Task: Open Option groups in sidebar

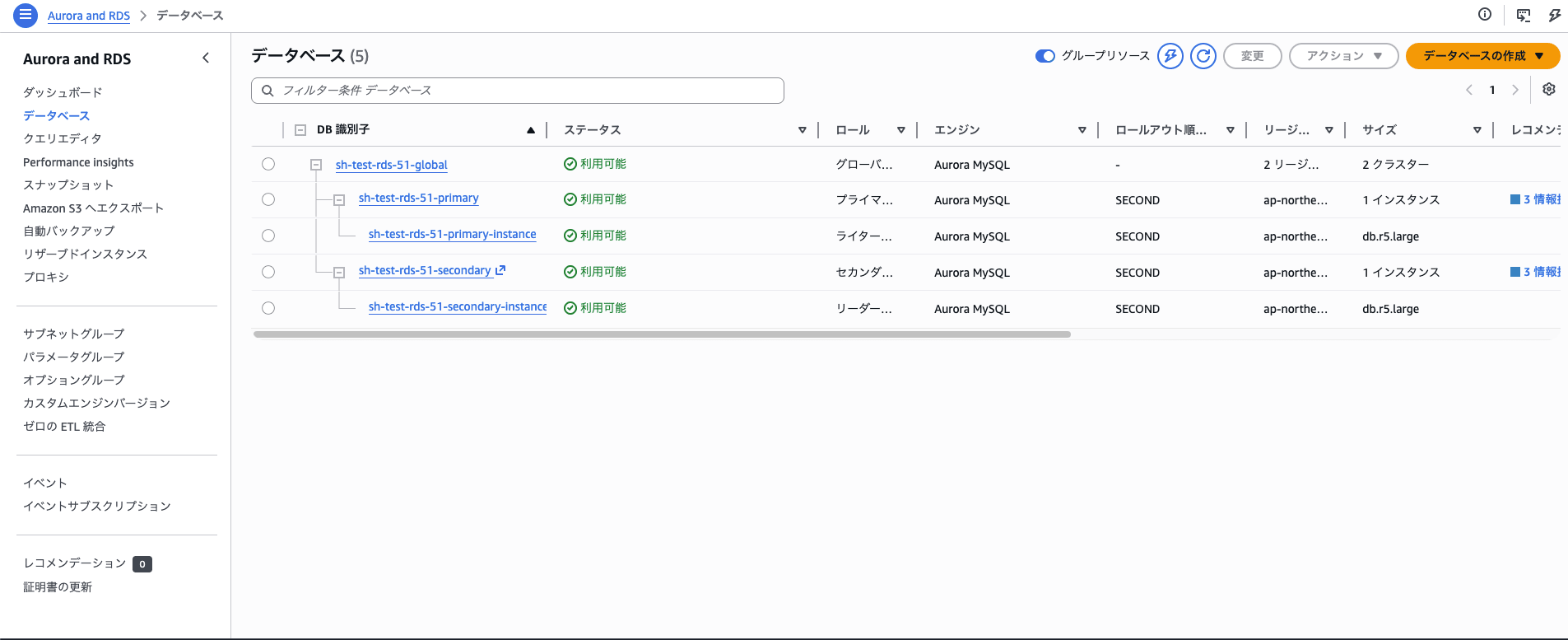Action: click(74, 380)
